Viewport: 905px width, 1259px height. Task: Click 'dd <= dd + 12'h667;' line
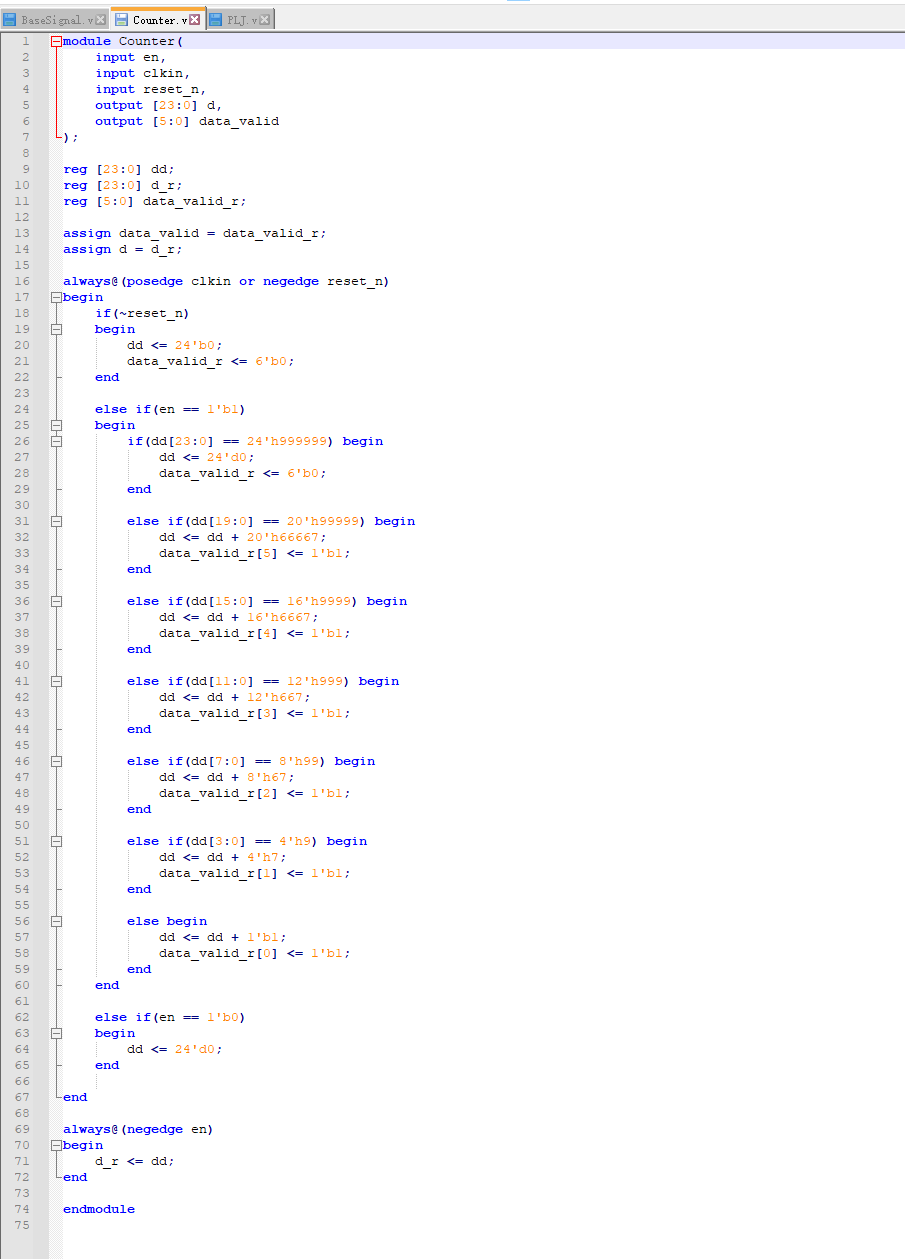235,697
